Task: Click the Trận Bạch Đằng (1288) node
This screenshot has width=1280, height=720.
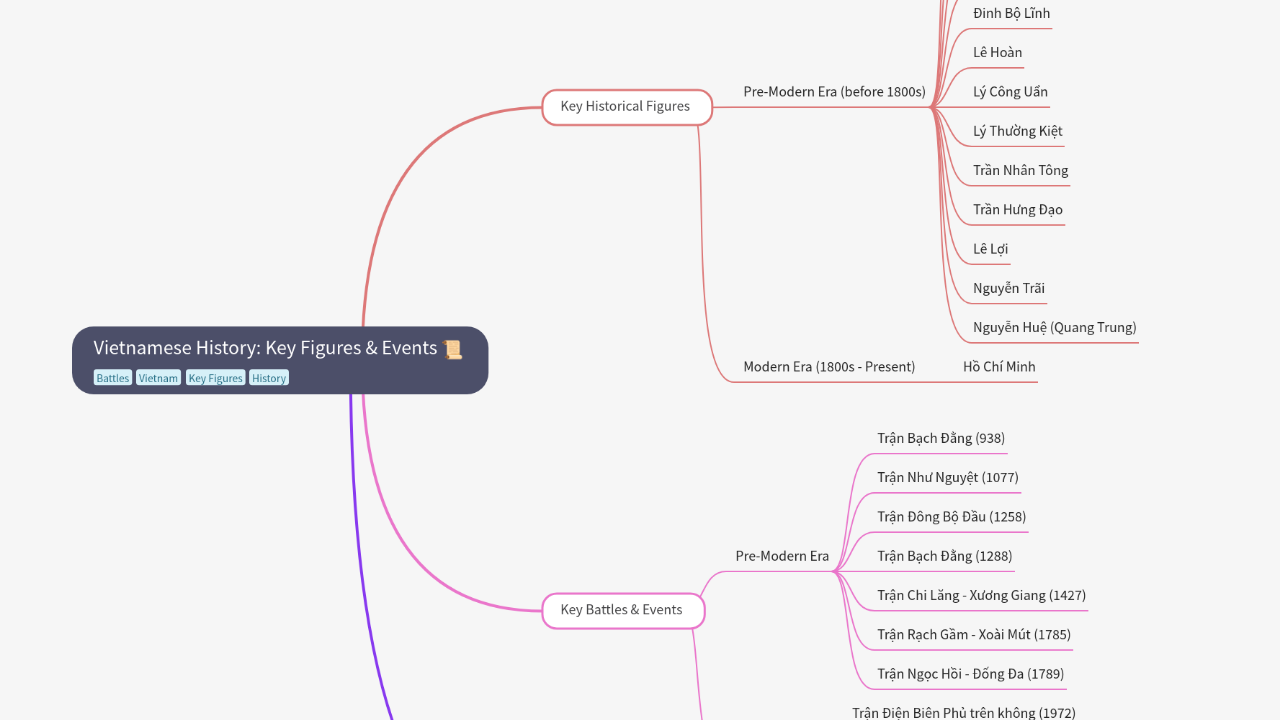Action: [944, 556]
